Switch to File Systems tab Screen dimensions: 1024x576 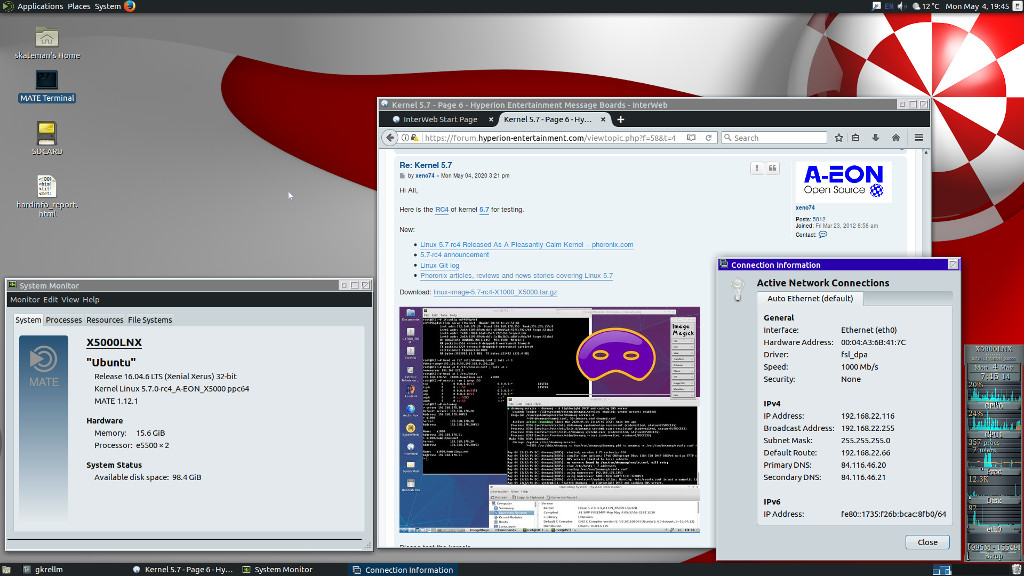150,320
